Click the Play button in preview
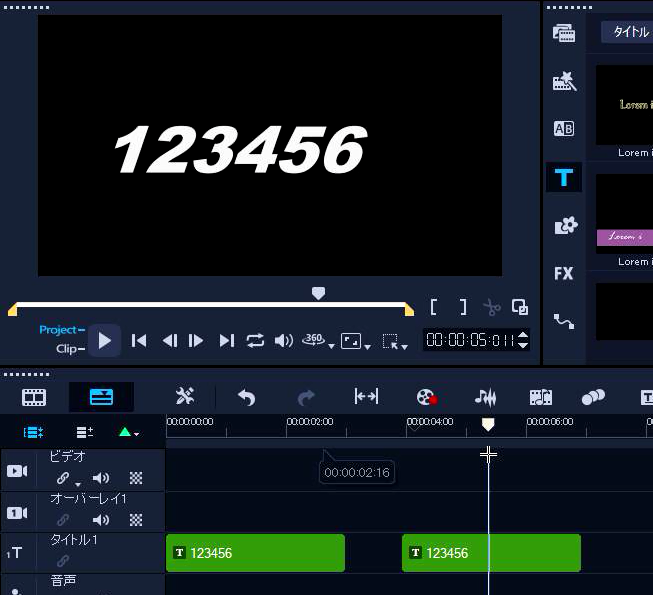Viewport: 653px width, 595px height. pyautogui.click(x=105, y=341)
